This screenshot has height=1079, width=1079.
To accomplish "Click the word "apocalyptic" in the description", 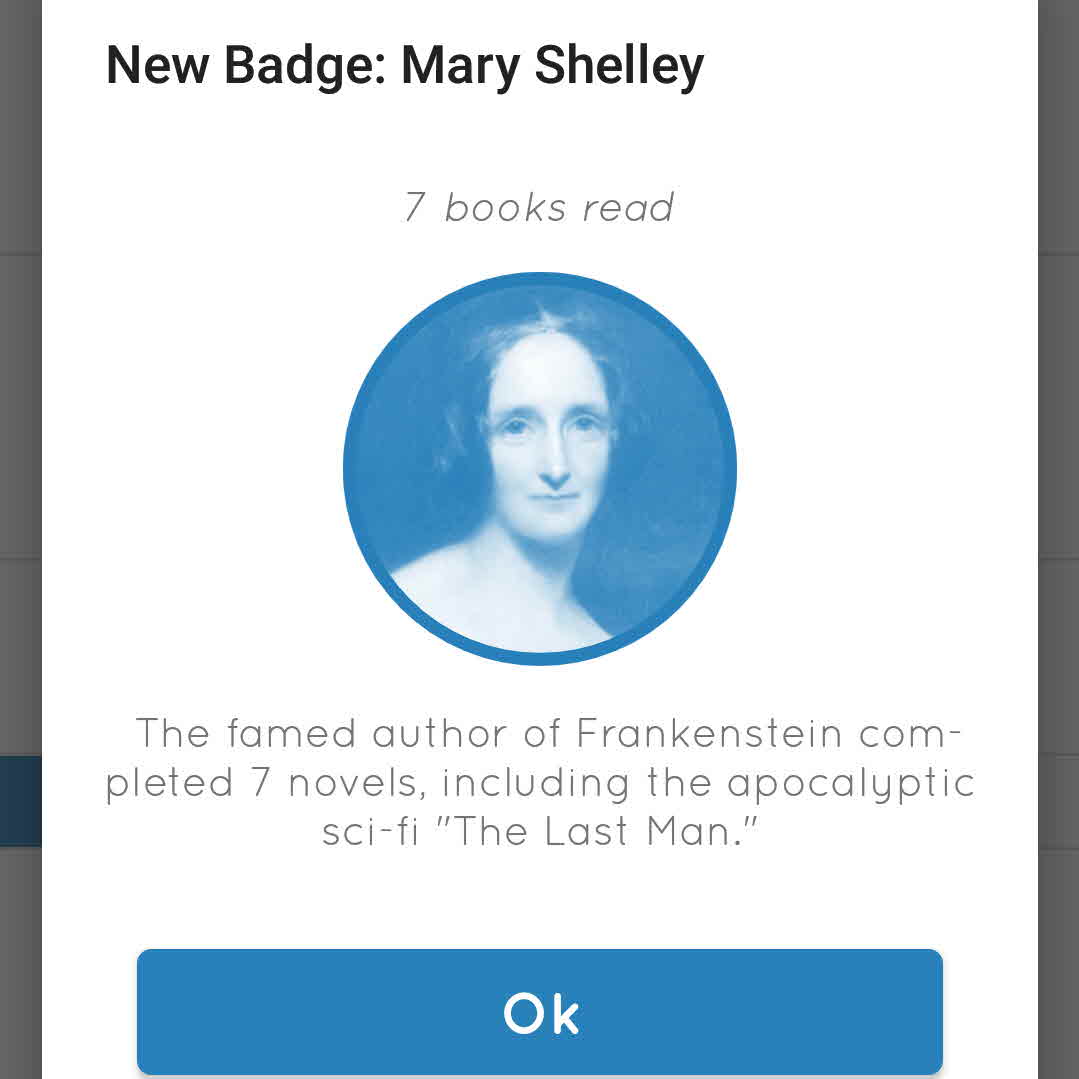I will point(851,782).
